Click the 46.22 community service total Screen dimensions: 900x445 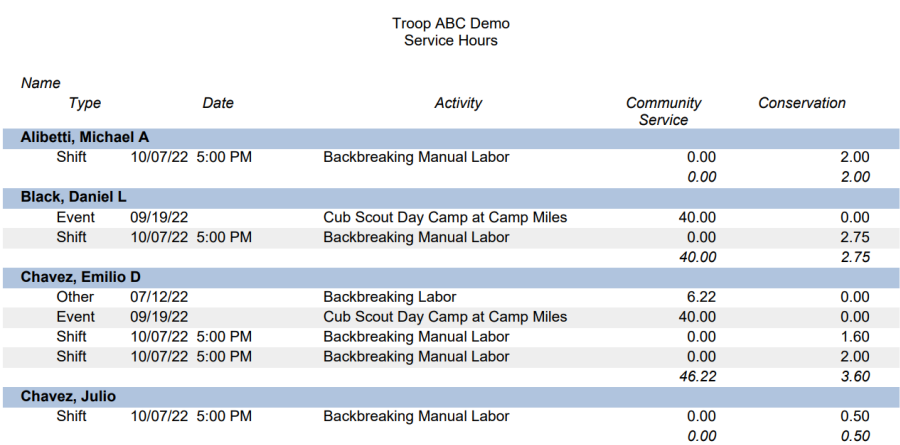[697, 377]
